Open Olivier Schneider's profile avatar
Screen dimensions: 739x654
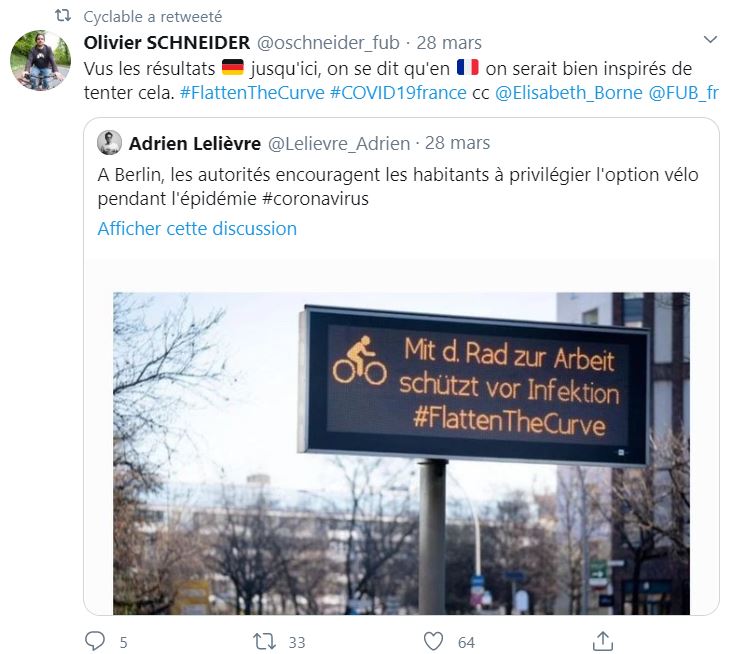(x=40, y=60)
